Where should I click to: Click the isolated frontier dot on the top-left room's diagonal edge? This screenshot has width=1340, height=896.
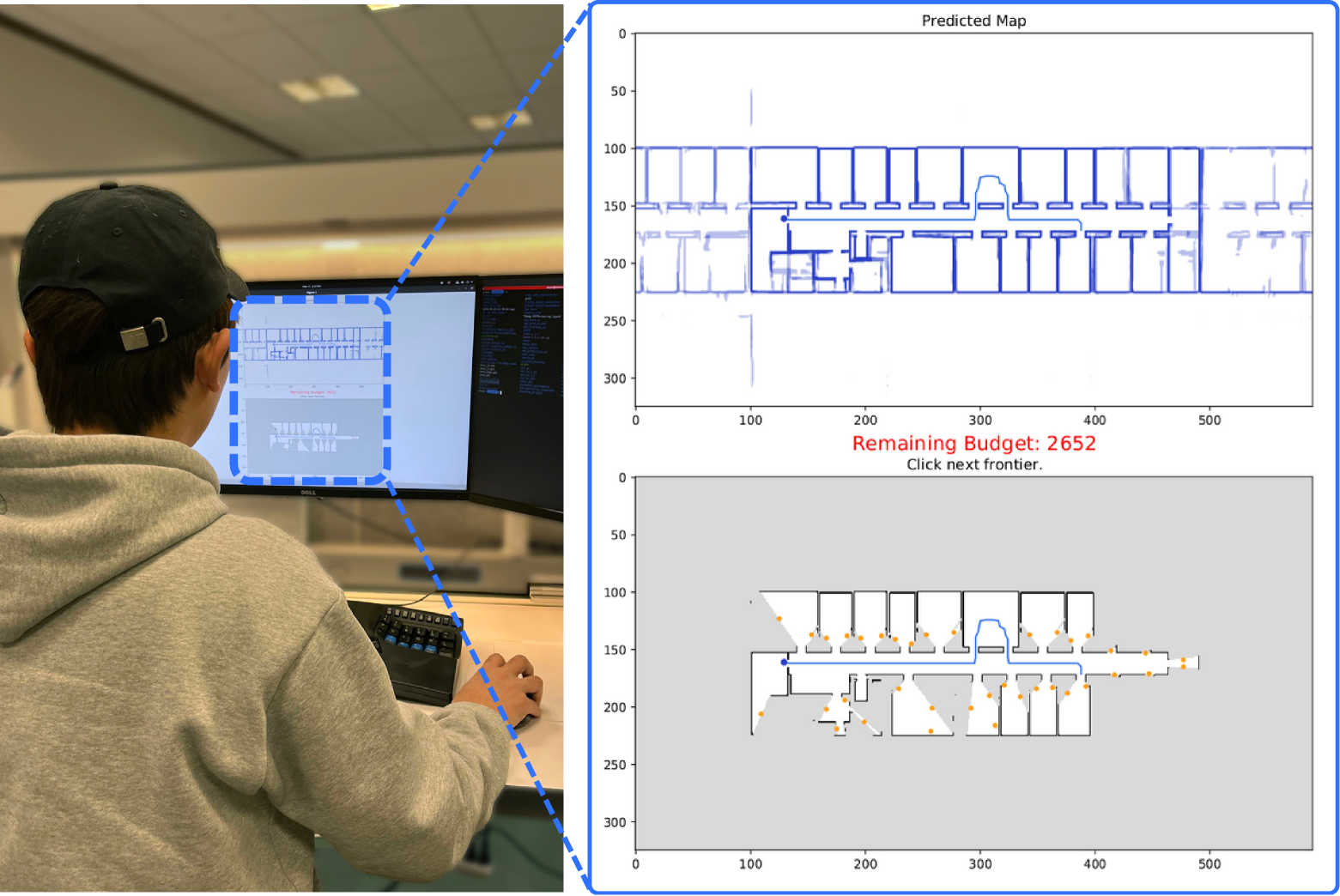tap(779, 619)
